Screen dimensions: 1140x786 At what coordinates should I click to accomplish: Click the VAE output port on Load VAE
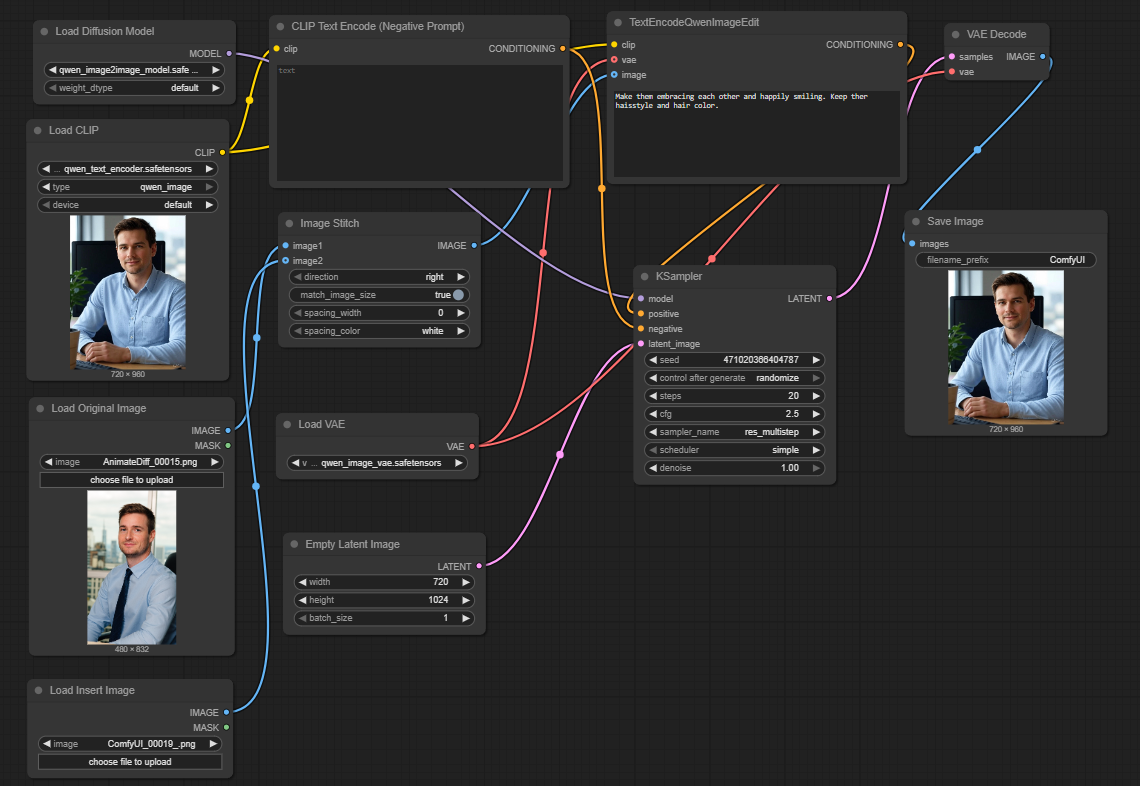click(x=472, y=447)
